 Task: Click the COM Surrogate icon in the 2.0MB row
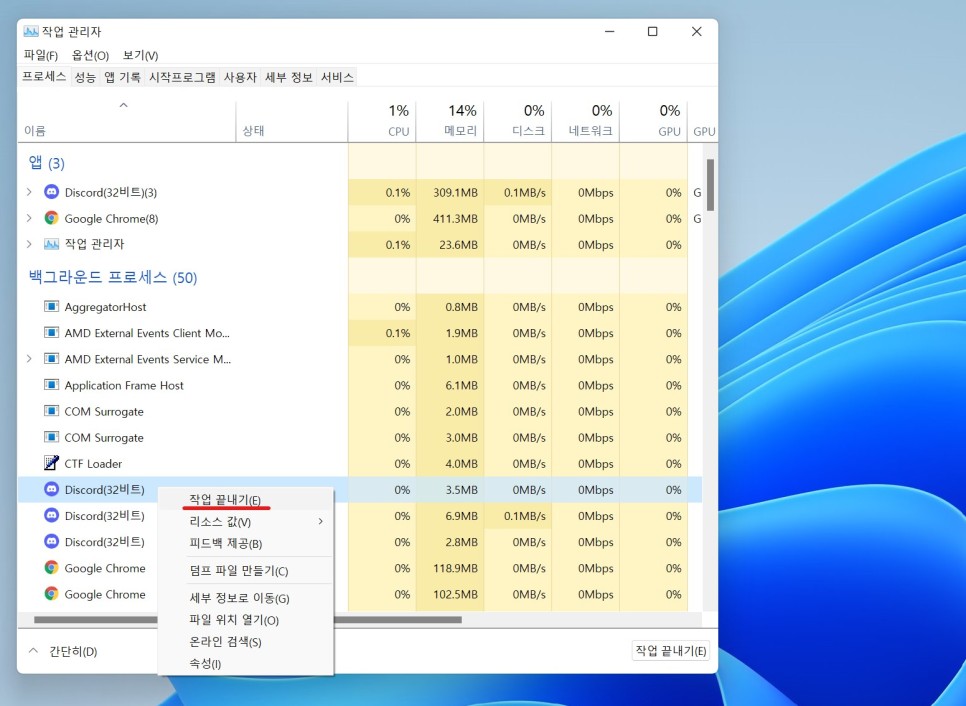(51, 411)
